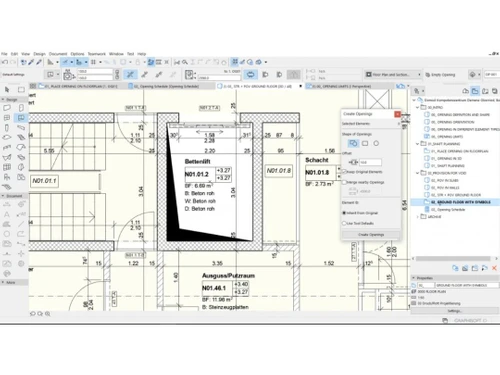This screenshot has width=500, height=375.
Task: Select the Use Tool Defaults radio button
Action: click(344, 223)
